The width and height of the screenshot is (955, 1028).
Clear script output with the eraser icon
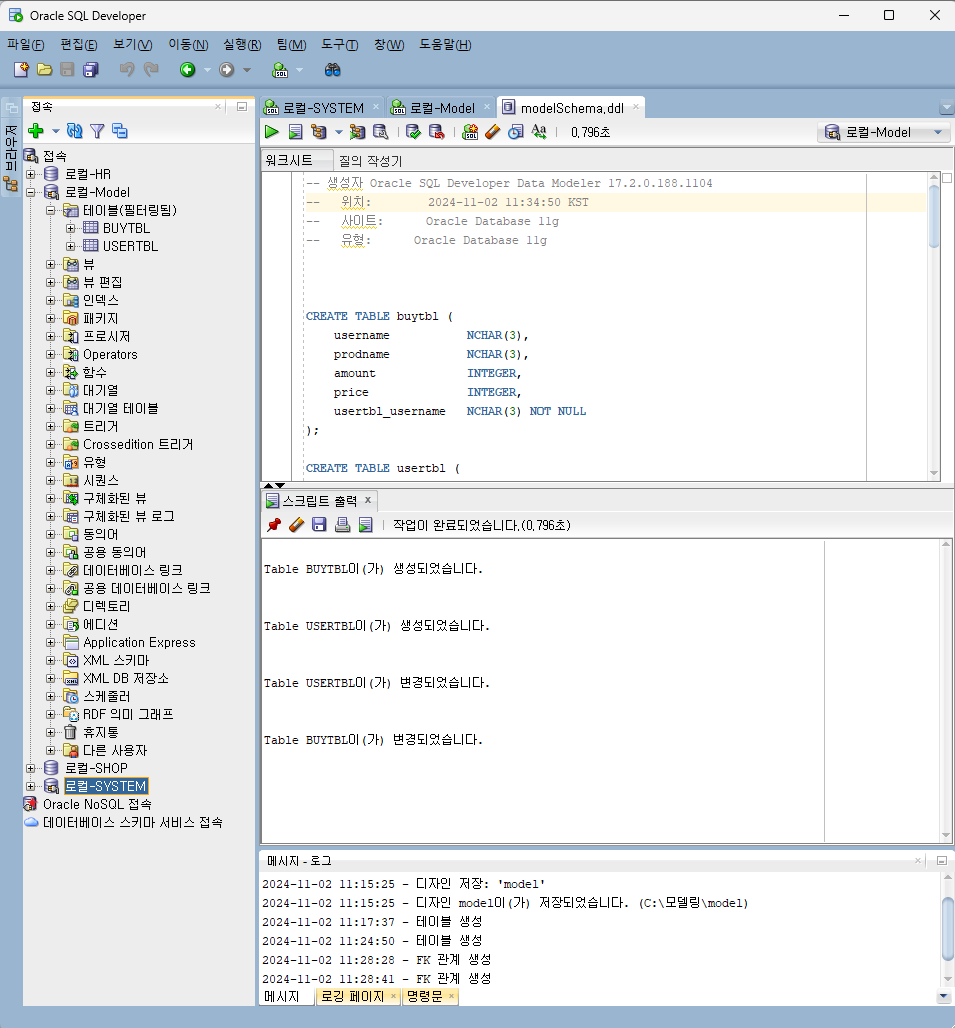click(296, 524)
